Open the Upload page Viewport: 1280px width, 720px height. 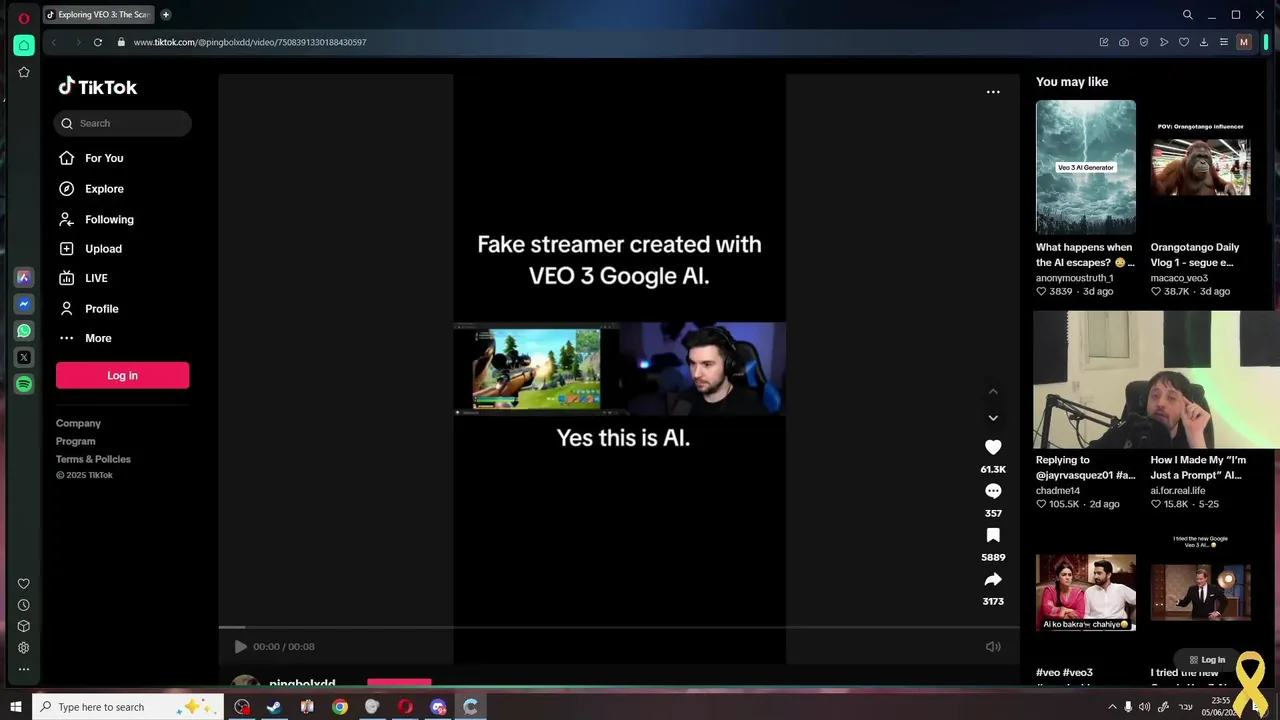click(103, 249)
